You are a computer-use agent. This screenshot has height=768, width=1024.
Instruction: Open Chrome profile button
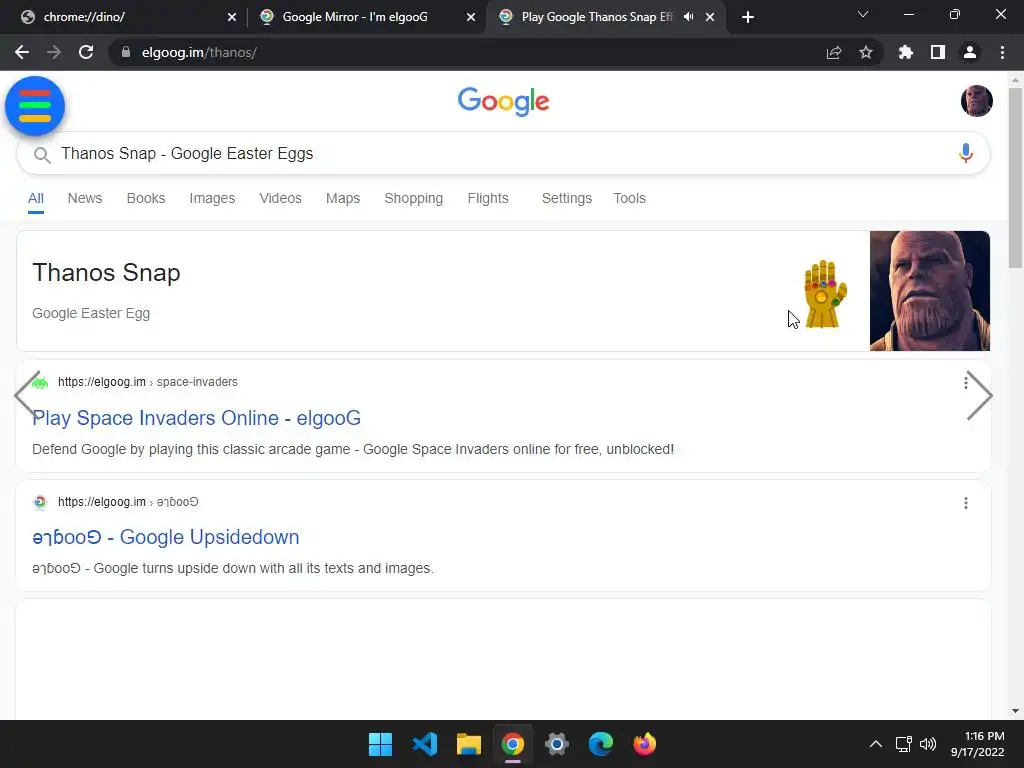(970, 52)
